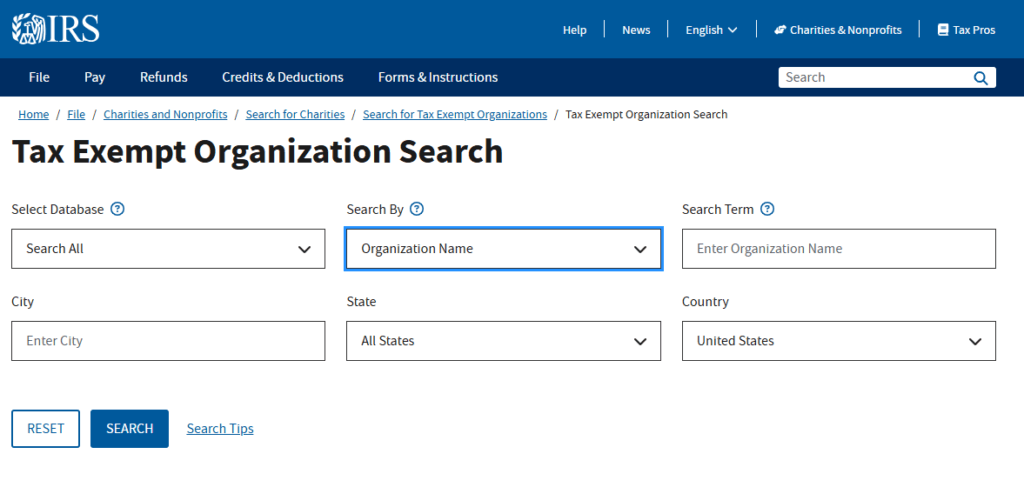Screen dimensions: 1024x494
Task: Click the Enter Organization Name field
Action: 839,248
